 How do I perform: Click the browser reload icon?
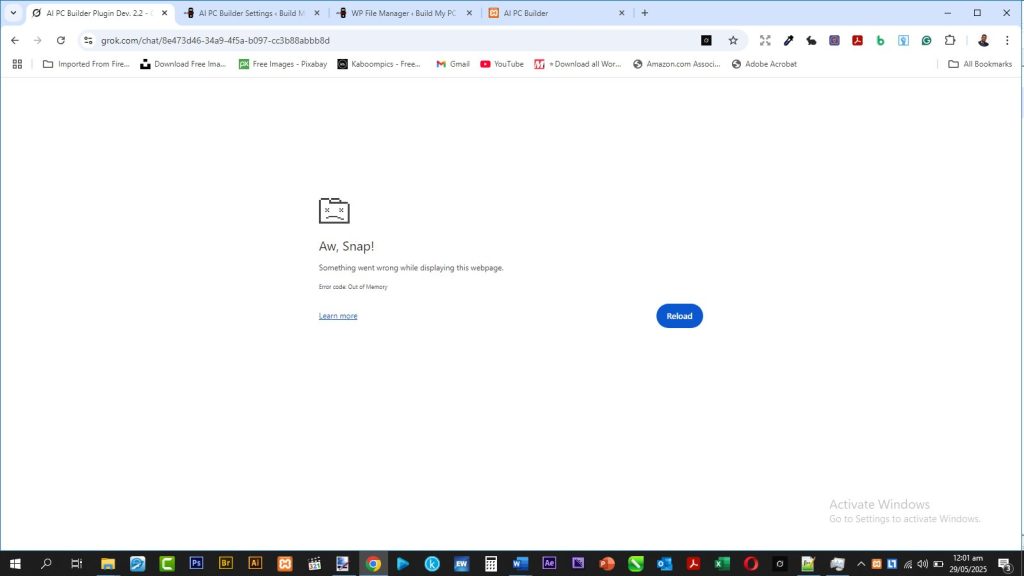click(61, 40)
